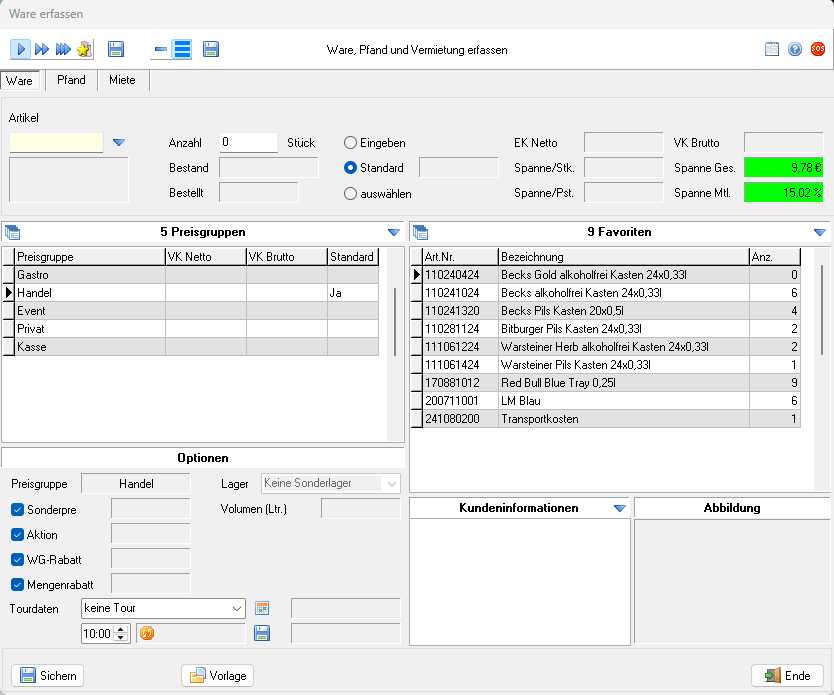Select the Event price group row
The height and width of the screenshot is (695, 834).
(190, 311)
